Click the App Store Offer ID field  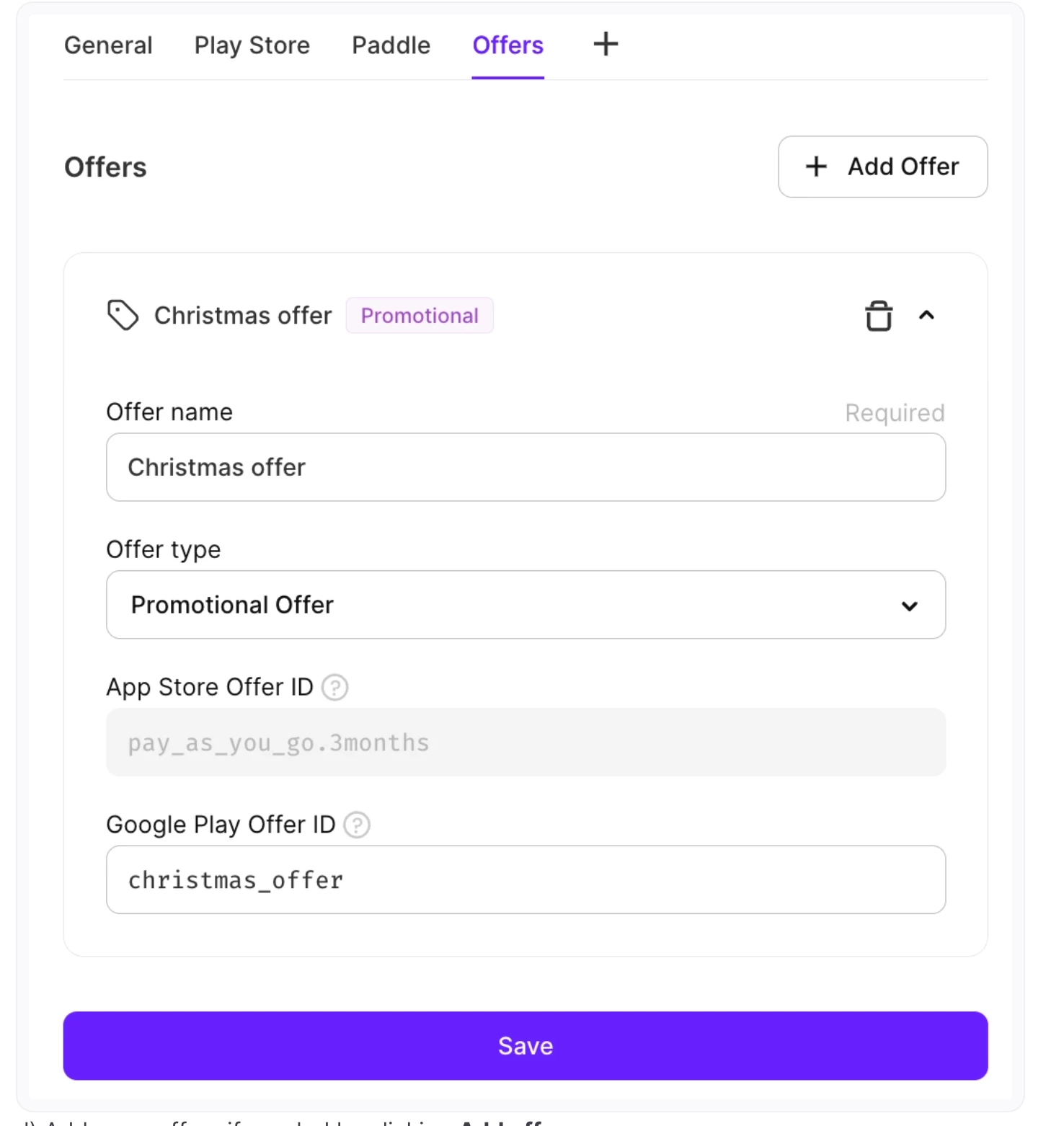point(525,742)
